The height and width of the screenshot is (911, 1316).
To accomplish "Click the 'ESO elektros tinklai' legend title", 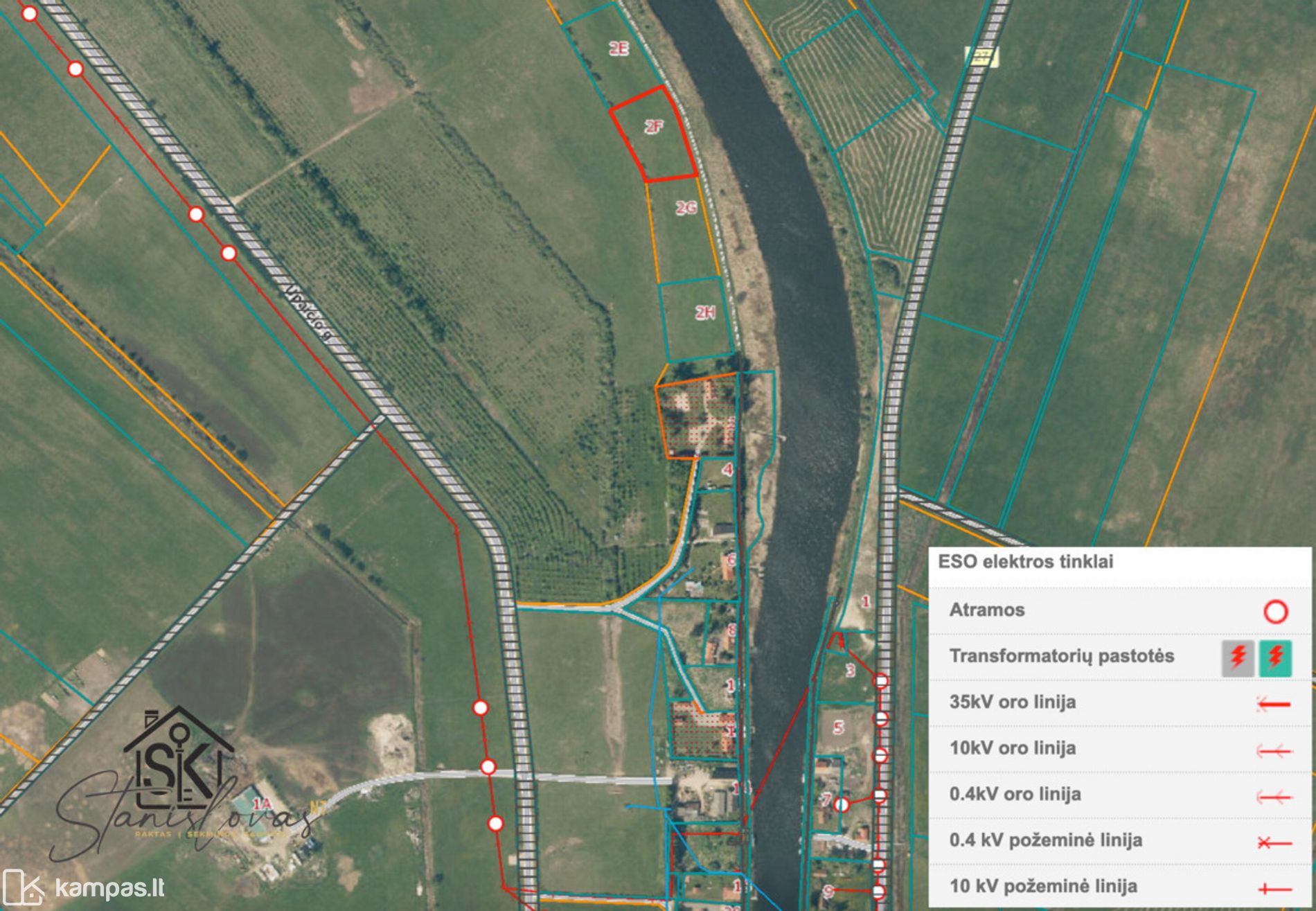I will (x=1025, y=561).
